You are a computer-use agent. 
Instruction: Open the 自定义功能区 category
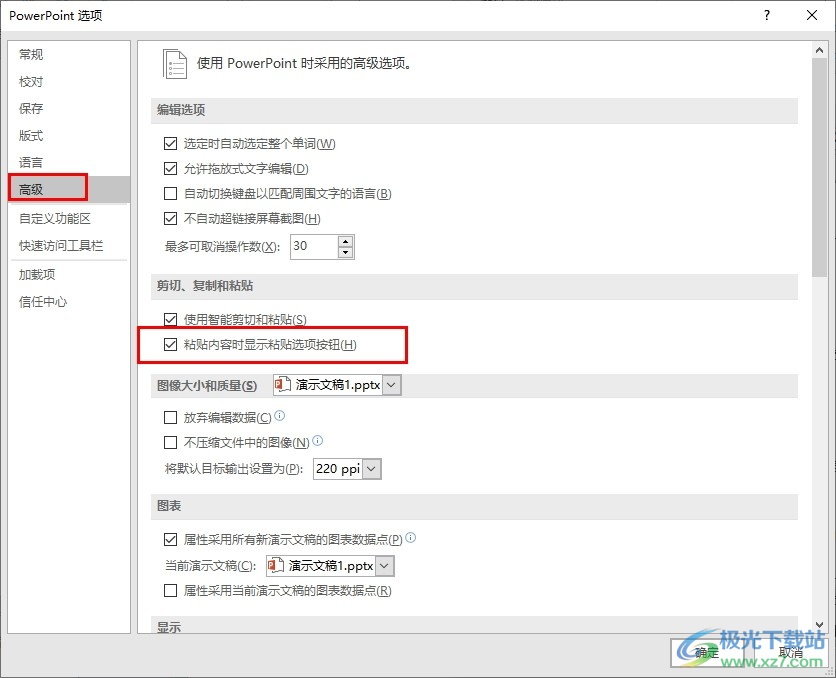(69, 219)
